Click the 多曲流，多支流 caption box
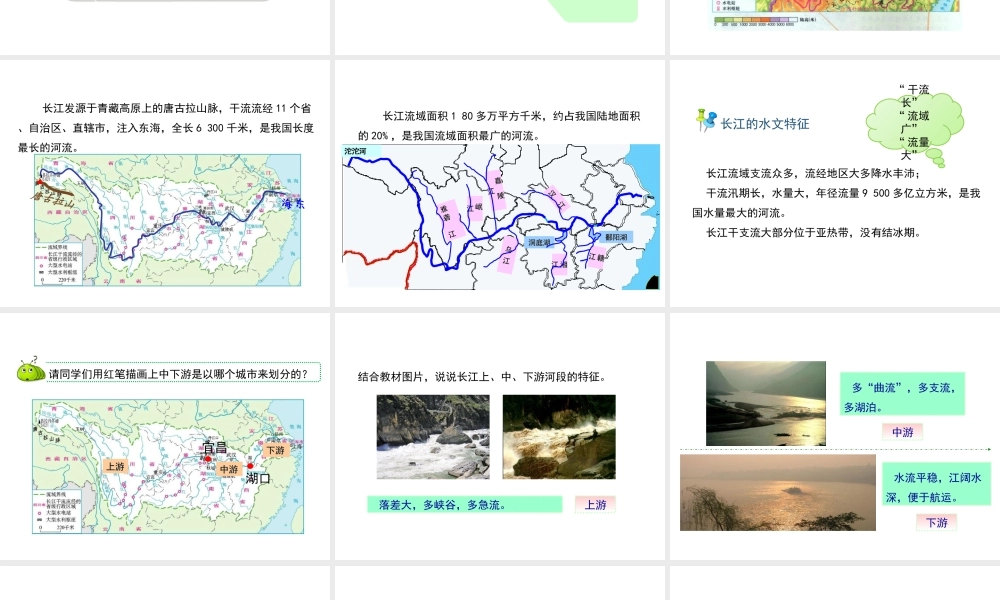 click(902, 394)
